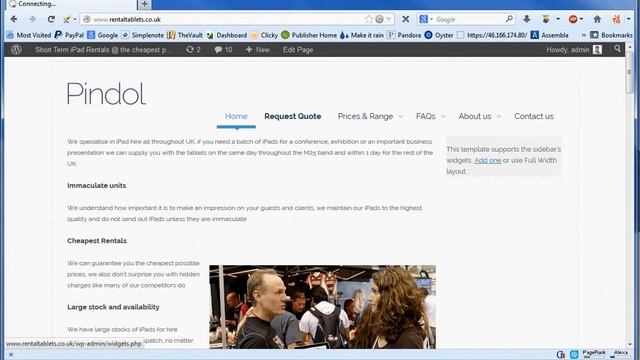Switch to the Connecting browser tab
Viewport: 640px width, 360px height.
point(71,4)
